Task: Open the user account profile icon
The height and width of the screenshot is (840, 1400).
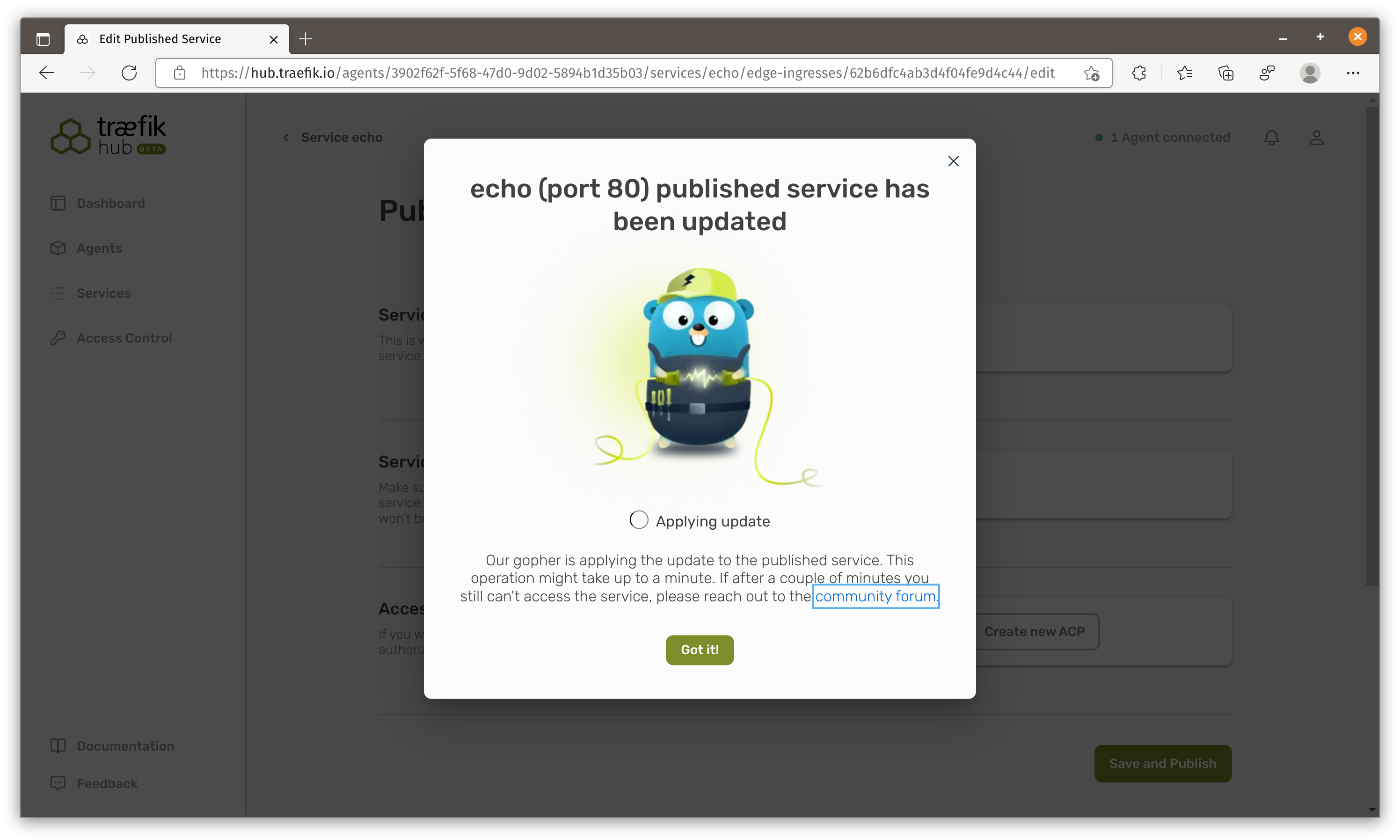Action: 1316,138
